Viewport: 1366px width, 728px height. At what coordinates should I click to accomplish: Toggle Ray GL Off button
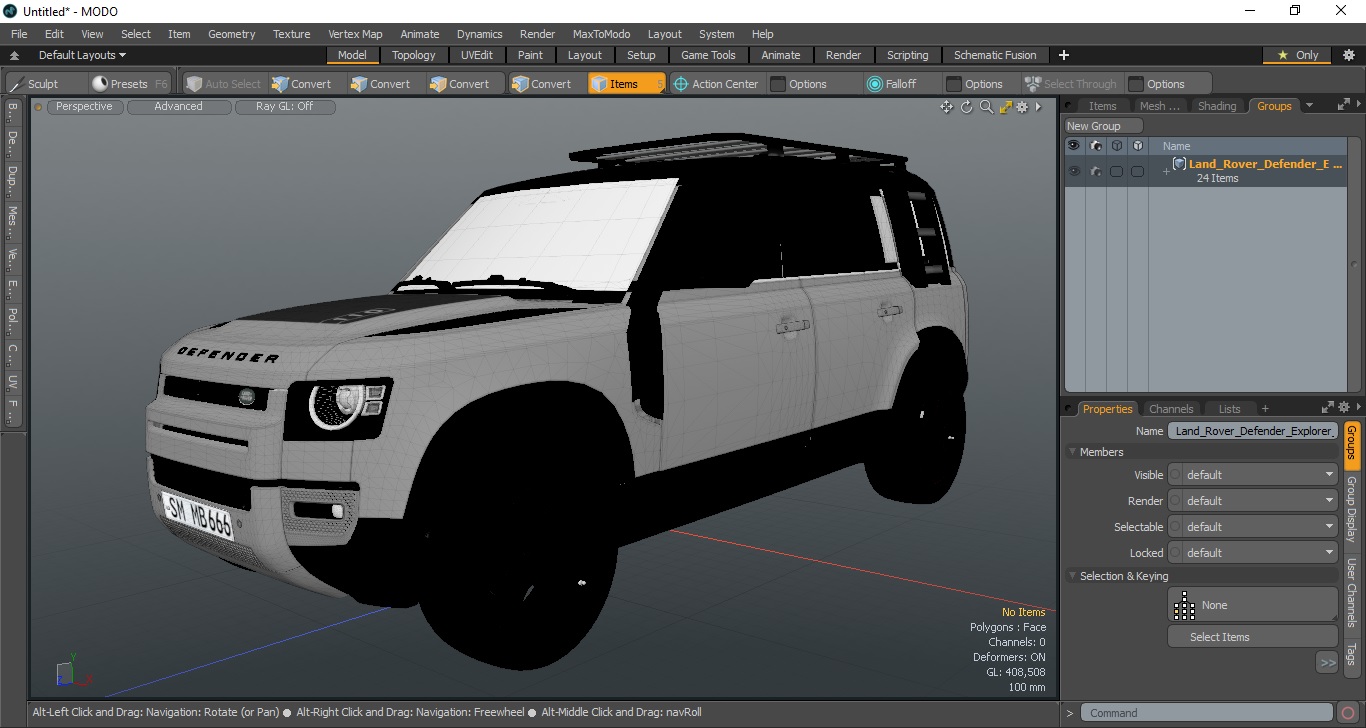coord(285,106)
